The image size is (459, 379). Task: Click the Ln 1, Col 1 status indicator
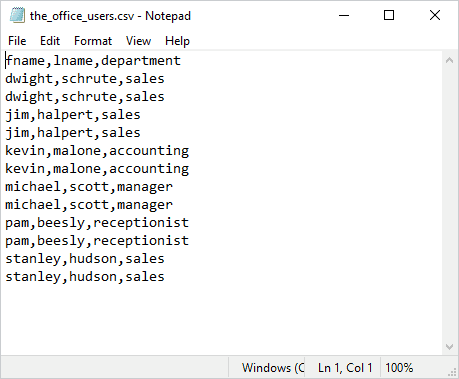tap(345, 368)
